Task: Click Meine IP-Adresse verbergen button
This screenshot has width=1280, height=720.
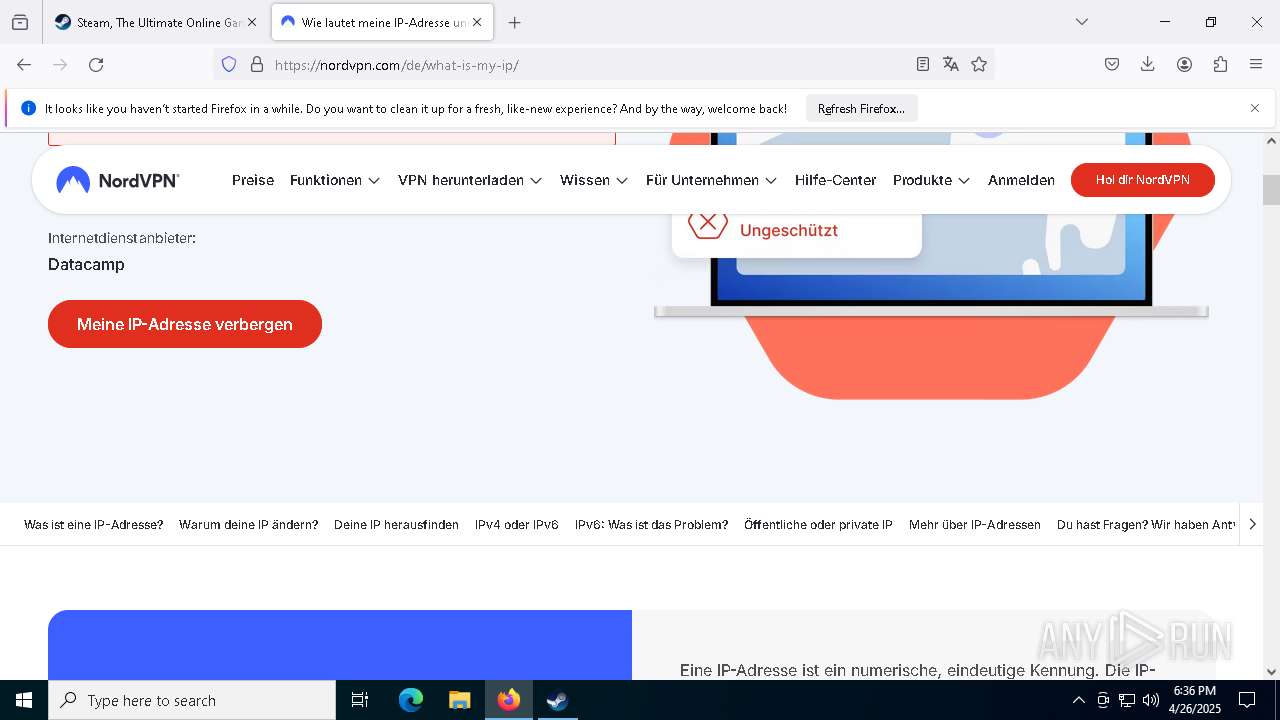Action: click(x=185, y=324)
